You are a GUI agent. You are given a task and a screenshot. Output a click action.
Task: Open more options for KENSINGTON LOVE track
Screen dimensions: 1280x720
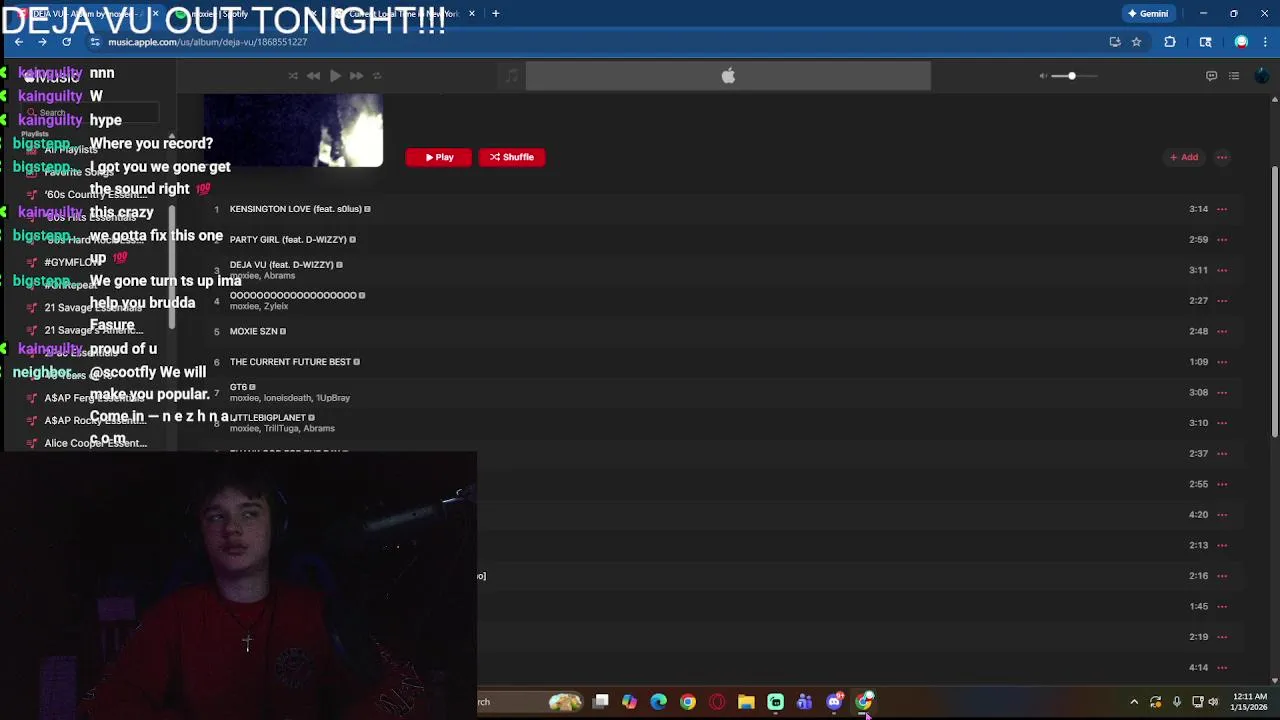1222,209
